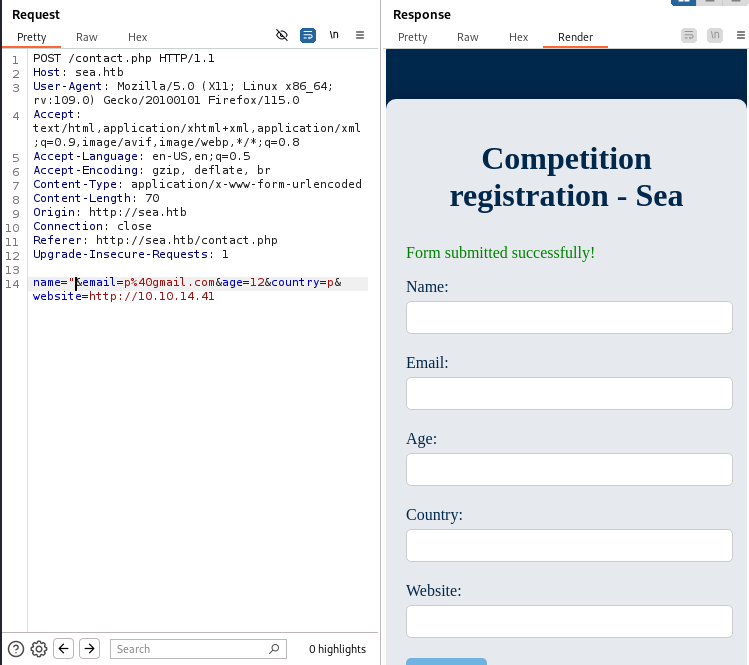Click the Website input field
749x665 pixels.
click(x=569, y=622)
